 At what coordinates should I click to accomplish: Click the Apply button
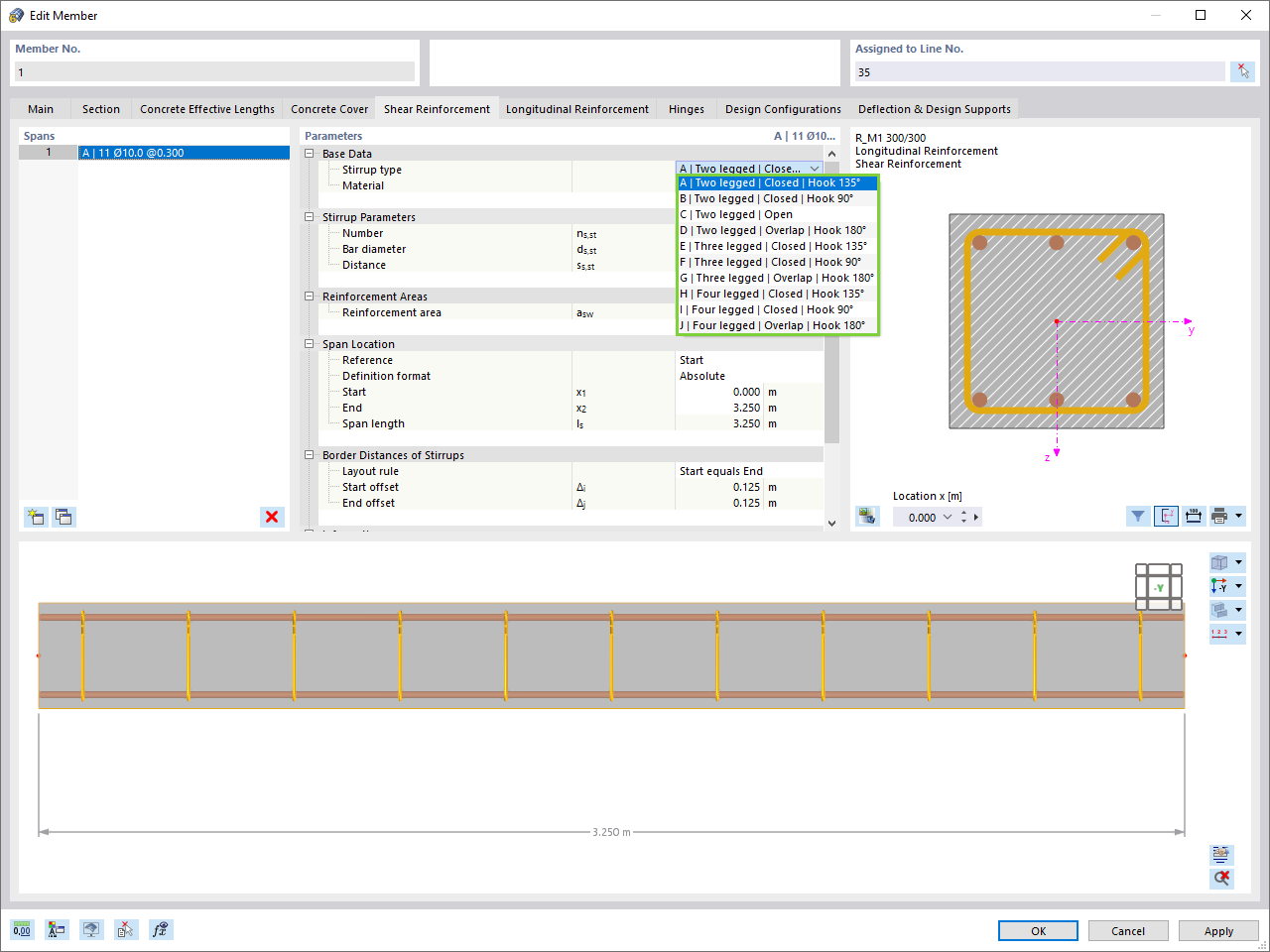[x=1218, y=931]
